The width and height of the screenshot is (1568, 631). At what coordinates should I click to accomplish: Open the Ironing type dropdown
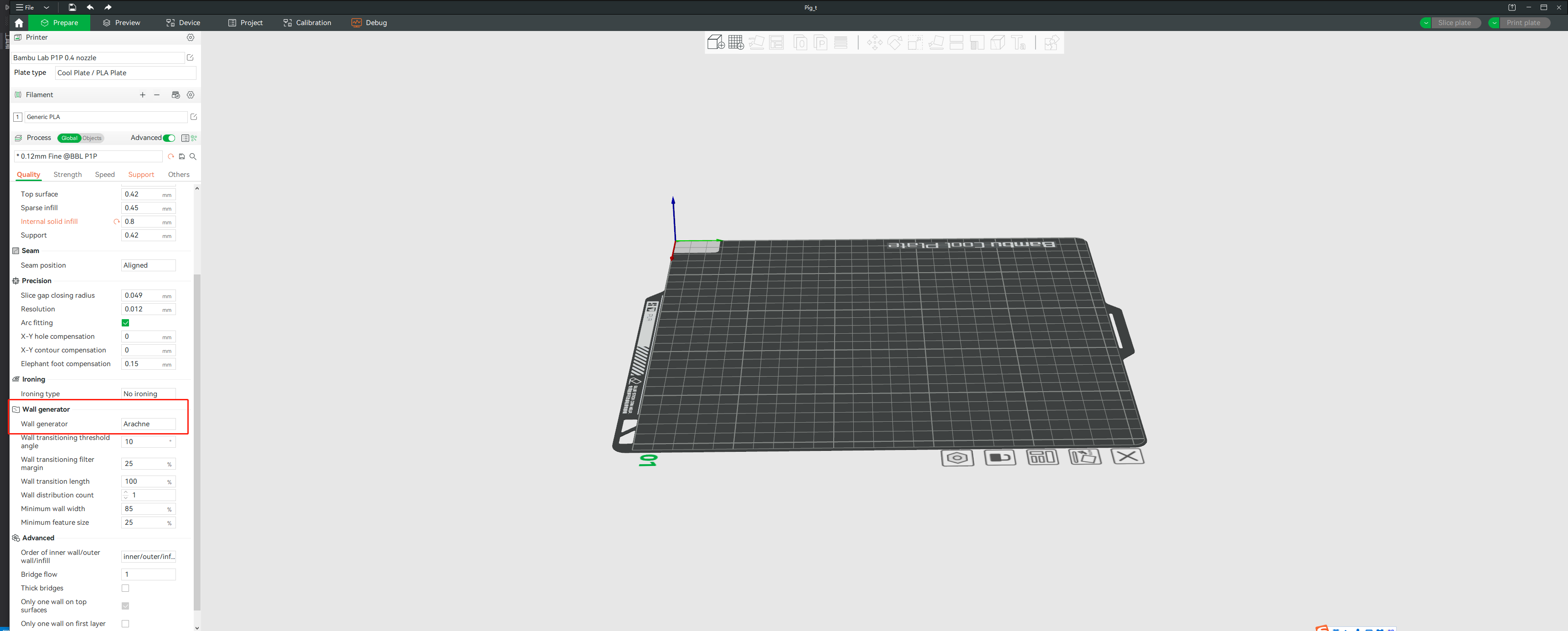149,394
